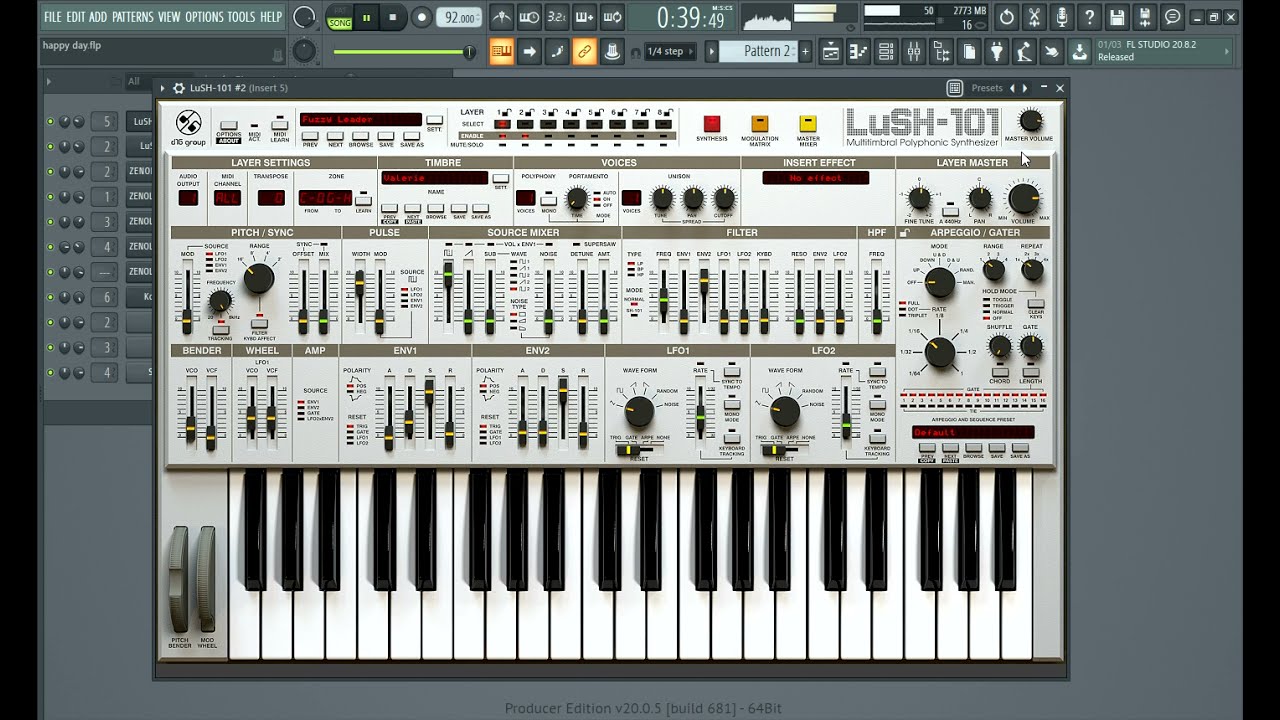Toggle multilink to controllers icon
Viewport: 1280px width, 720px height.
pyautogui.click(x=585, y=51)
